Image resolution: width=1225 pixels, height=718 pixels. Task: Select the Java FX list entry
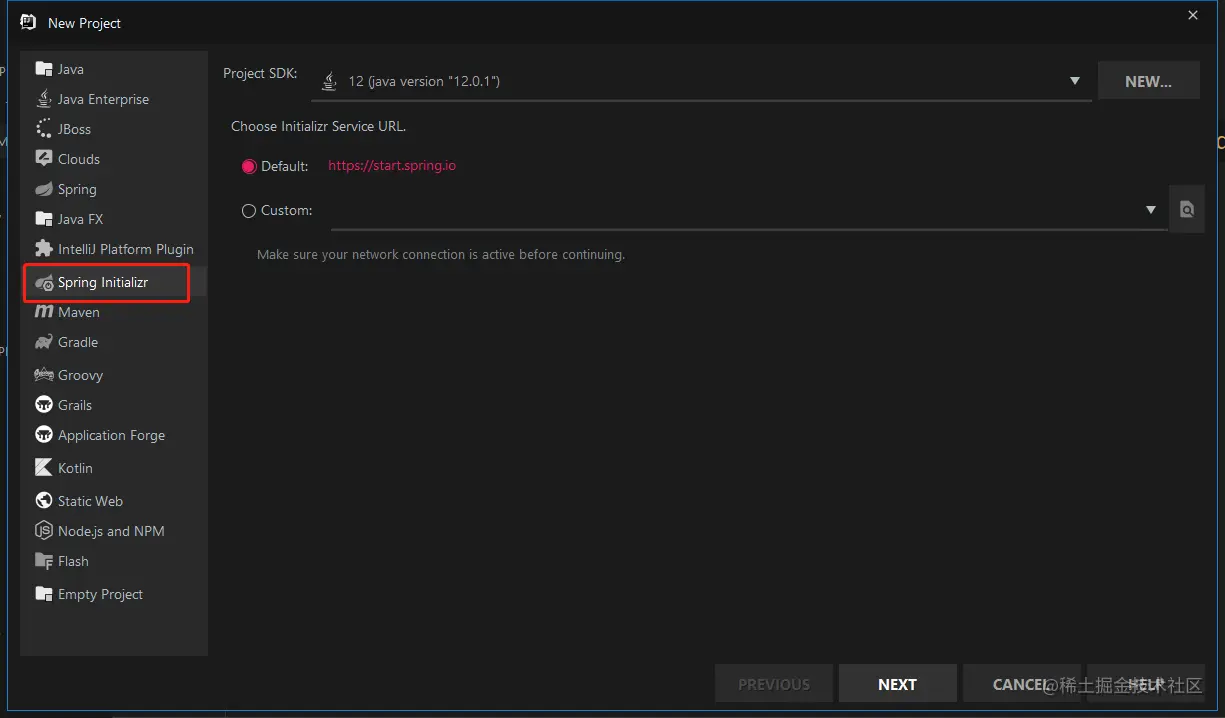click(114, 219)
